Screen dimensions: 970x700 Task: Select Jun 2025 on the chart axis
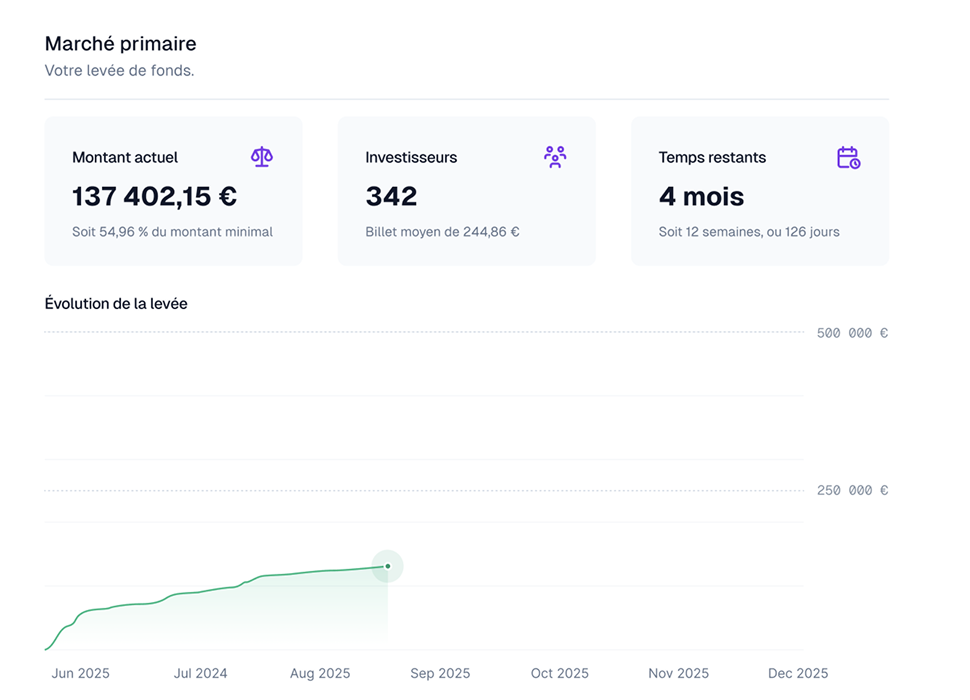coord(80,674)
